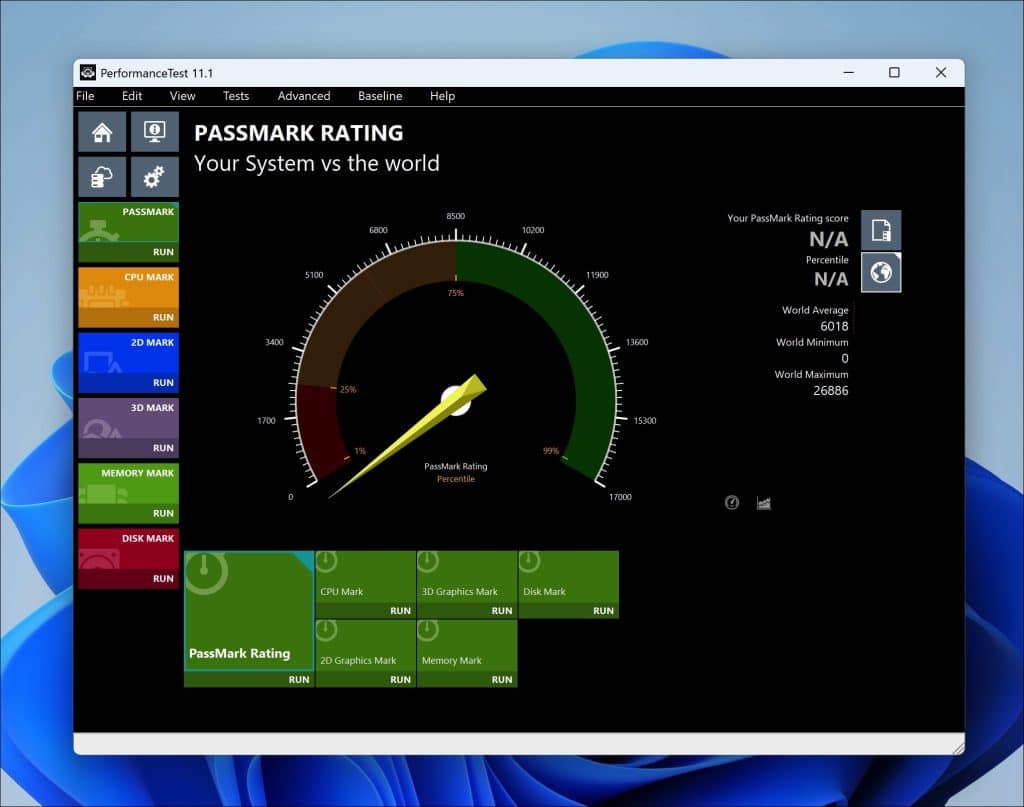Open the Advanced menu
The width and height of the screenshot is (1024, 807).
(303, 96)
